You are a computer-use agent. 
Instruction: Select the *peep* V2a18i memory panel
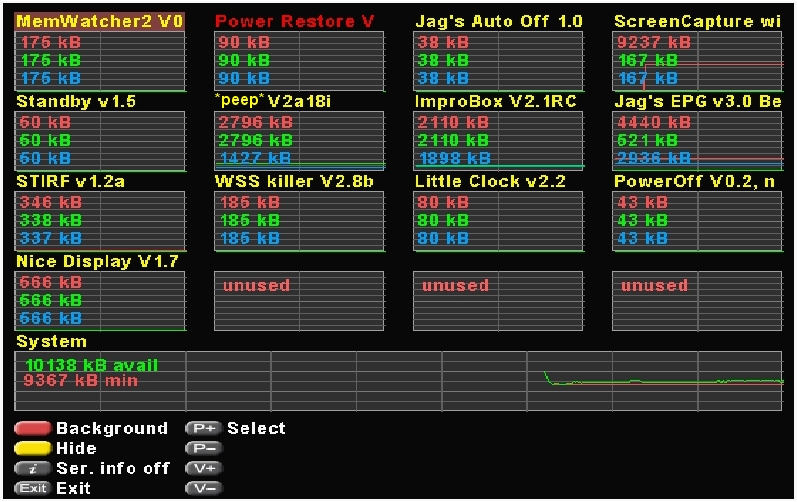pyautogui.click(x=299, y=141)
